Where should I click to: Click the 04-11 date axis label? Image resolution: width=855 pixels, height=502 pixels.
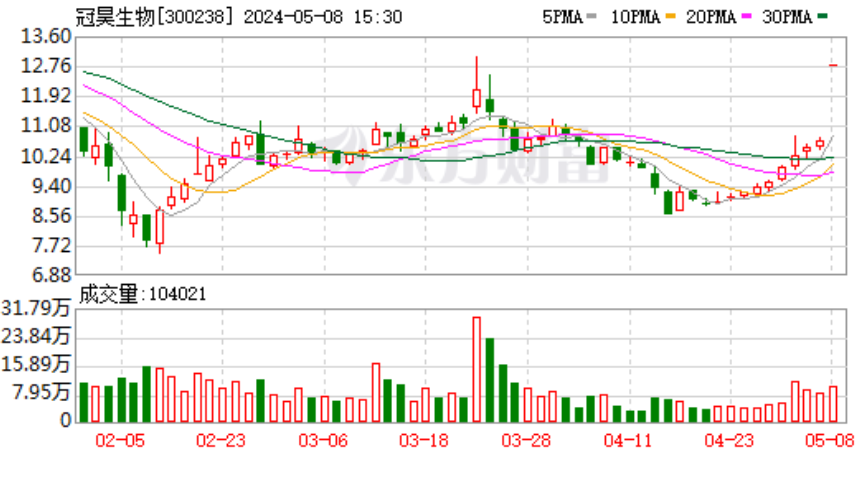(x=628, y=440)
